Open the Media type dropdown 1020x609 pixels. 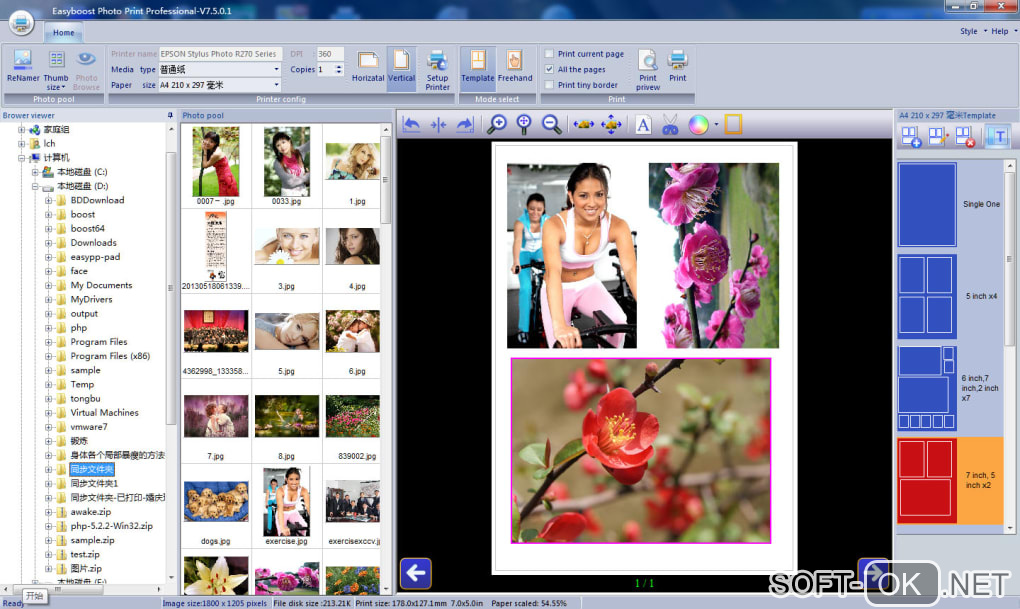(x=276, y=69)
